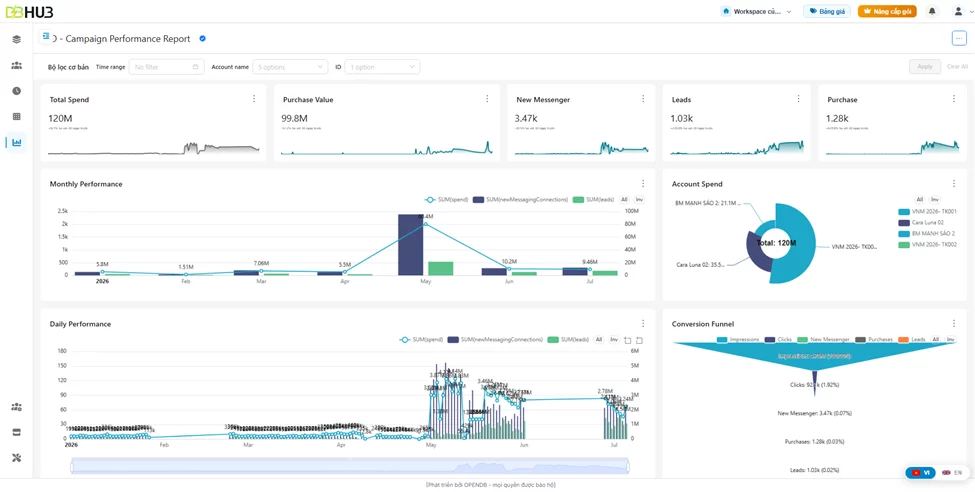Open the users group sidebar icon
975x492 pixels.
(16, 65)
